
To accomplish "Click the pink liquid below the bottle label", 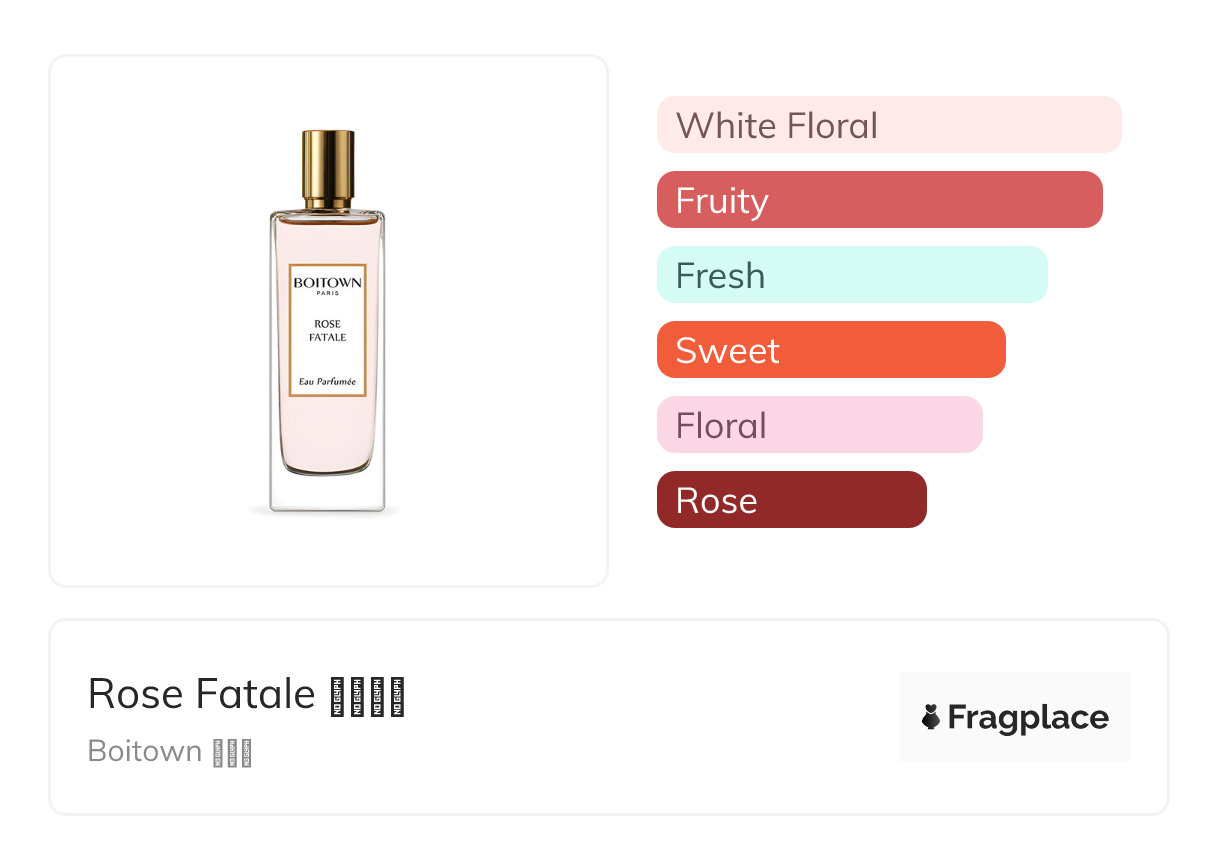I will coord(327,435).
